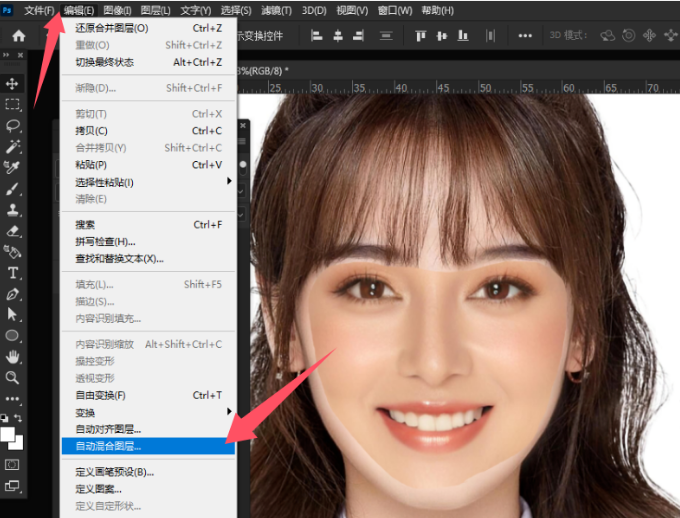Choose Check Spelling menu item
Viewport: 680px width, 518px height.
tap(148, 242)
